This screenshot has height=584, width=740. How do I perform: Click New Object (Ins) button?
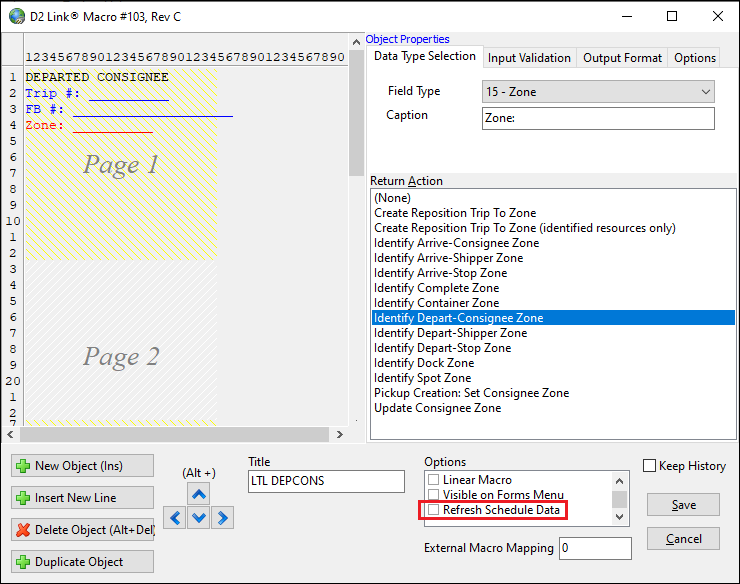[x=82, y=466]
